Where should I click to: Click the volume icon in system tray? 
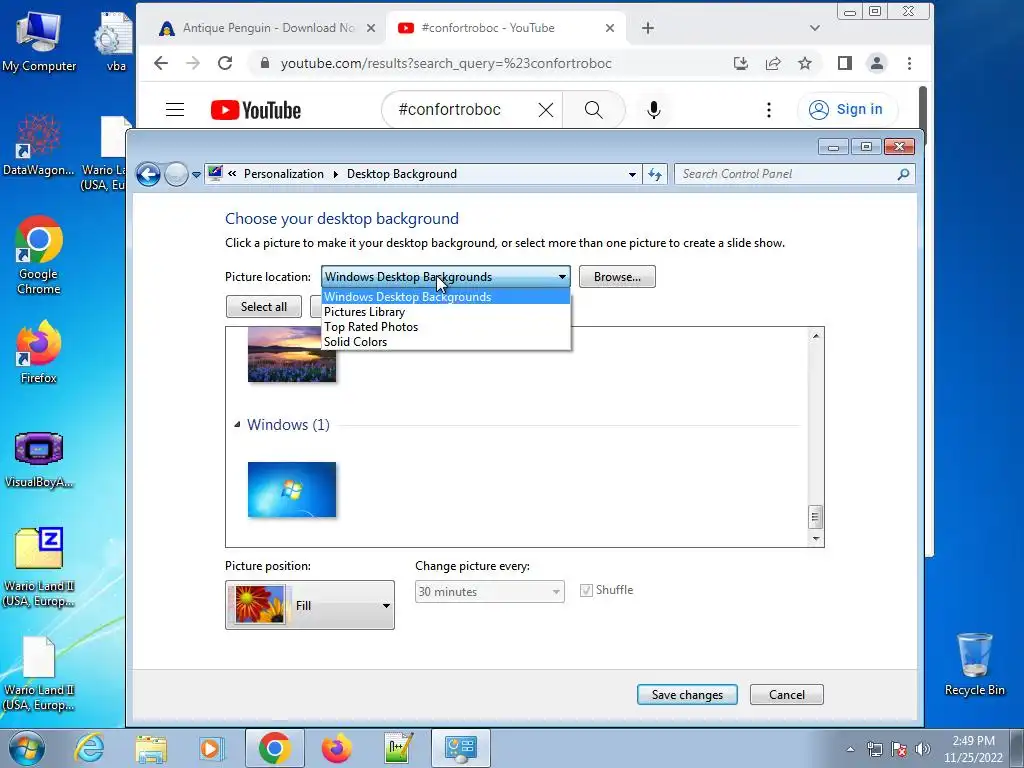pos(922,749)
